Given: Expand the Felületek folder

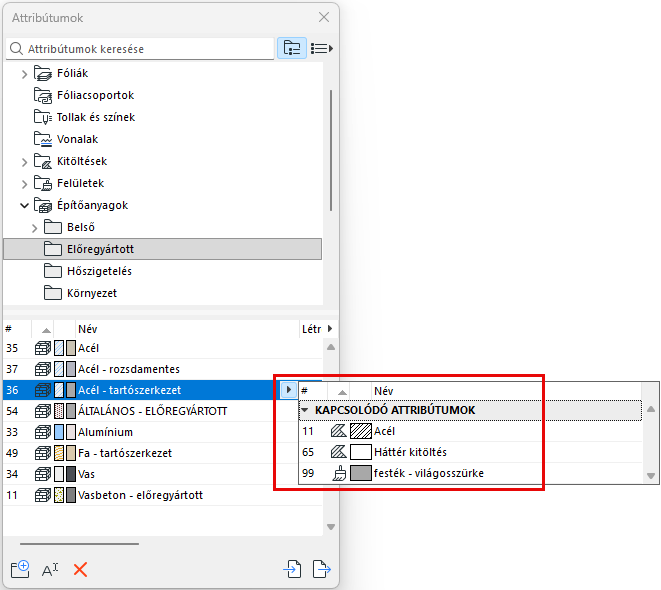Looking at the screenshot, I should click(24, 184).
